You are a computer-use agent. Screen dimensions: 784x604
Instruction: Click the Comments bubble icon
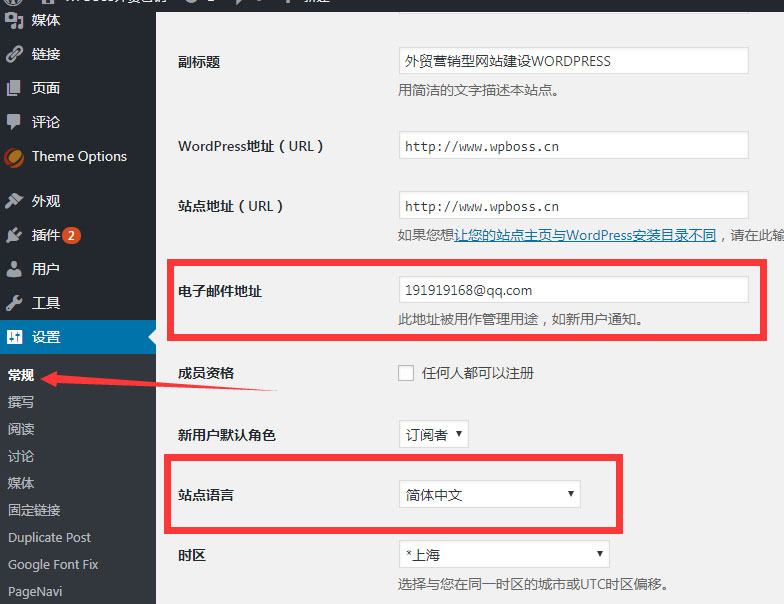click(x=14, y=122)
